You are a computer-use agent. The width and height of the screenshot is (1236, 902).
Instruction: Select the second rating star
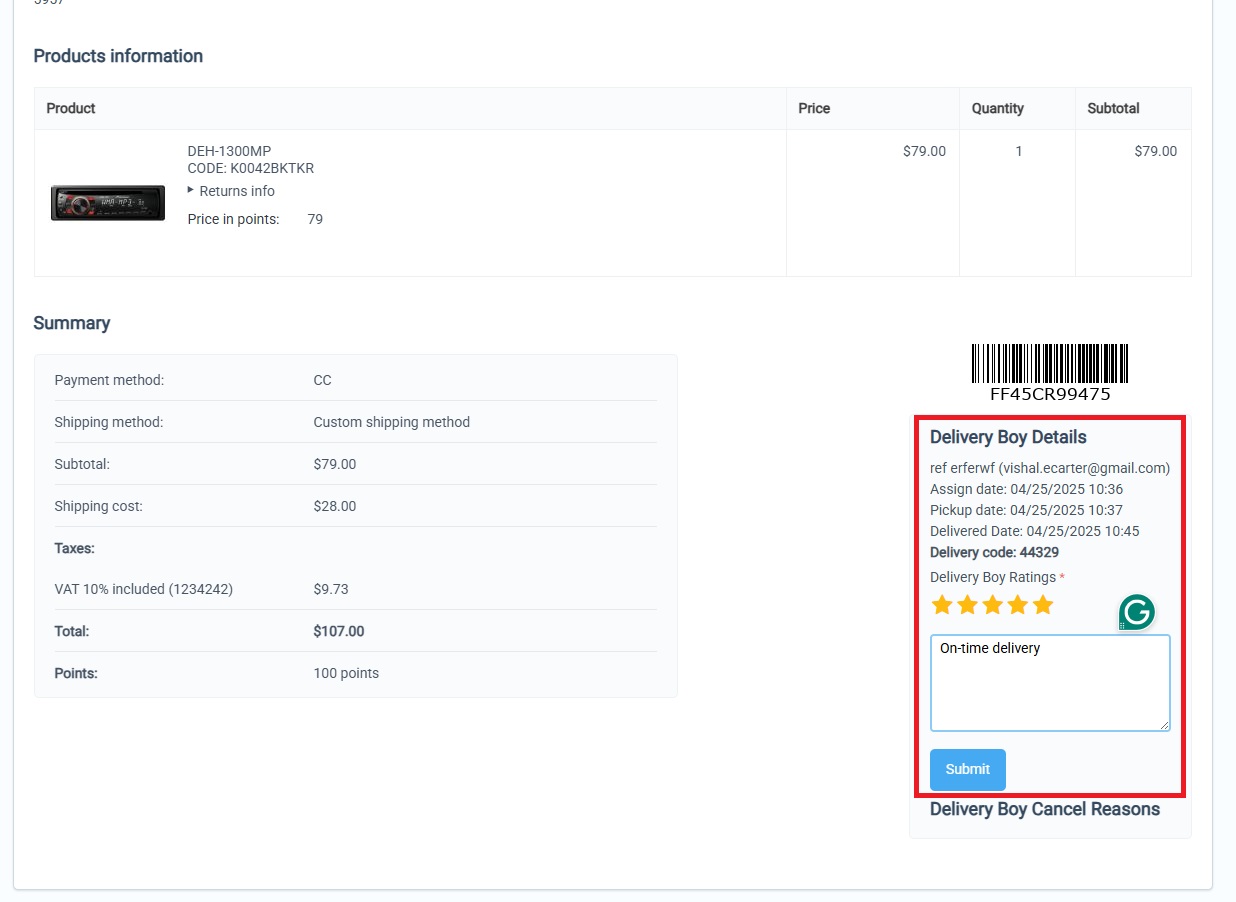pos(967,605)
